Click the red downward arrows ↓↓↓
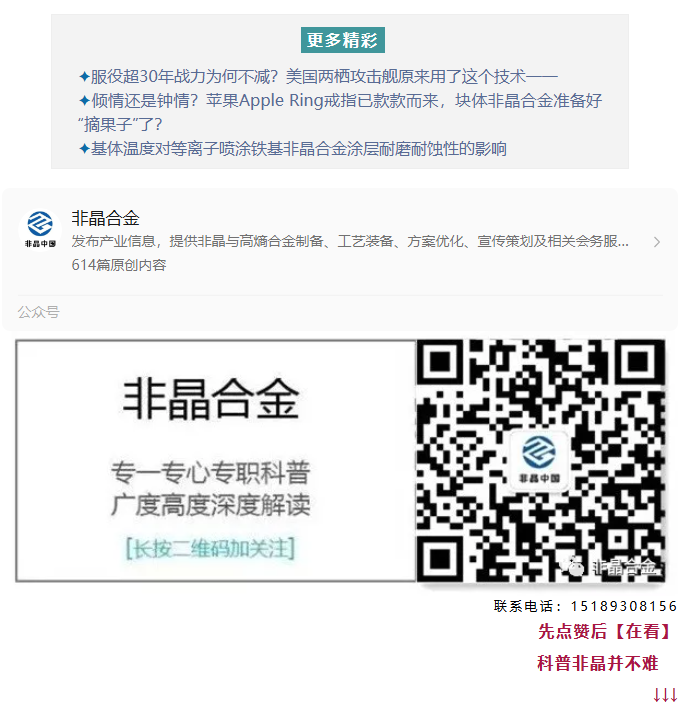The image size is (688, 725). (x=665, y=694)
